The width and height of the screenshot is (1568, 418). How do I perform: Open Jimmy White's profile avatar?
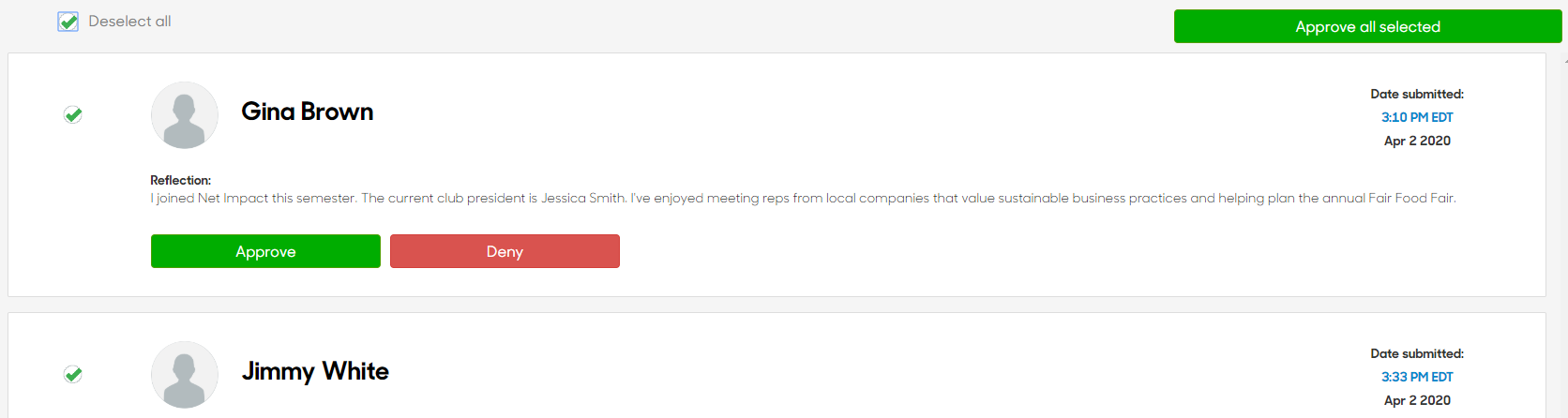(x=185, y=375)
